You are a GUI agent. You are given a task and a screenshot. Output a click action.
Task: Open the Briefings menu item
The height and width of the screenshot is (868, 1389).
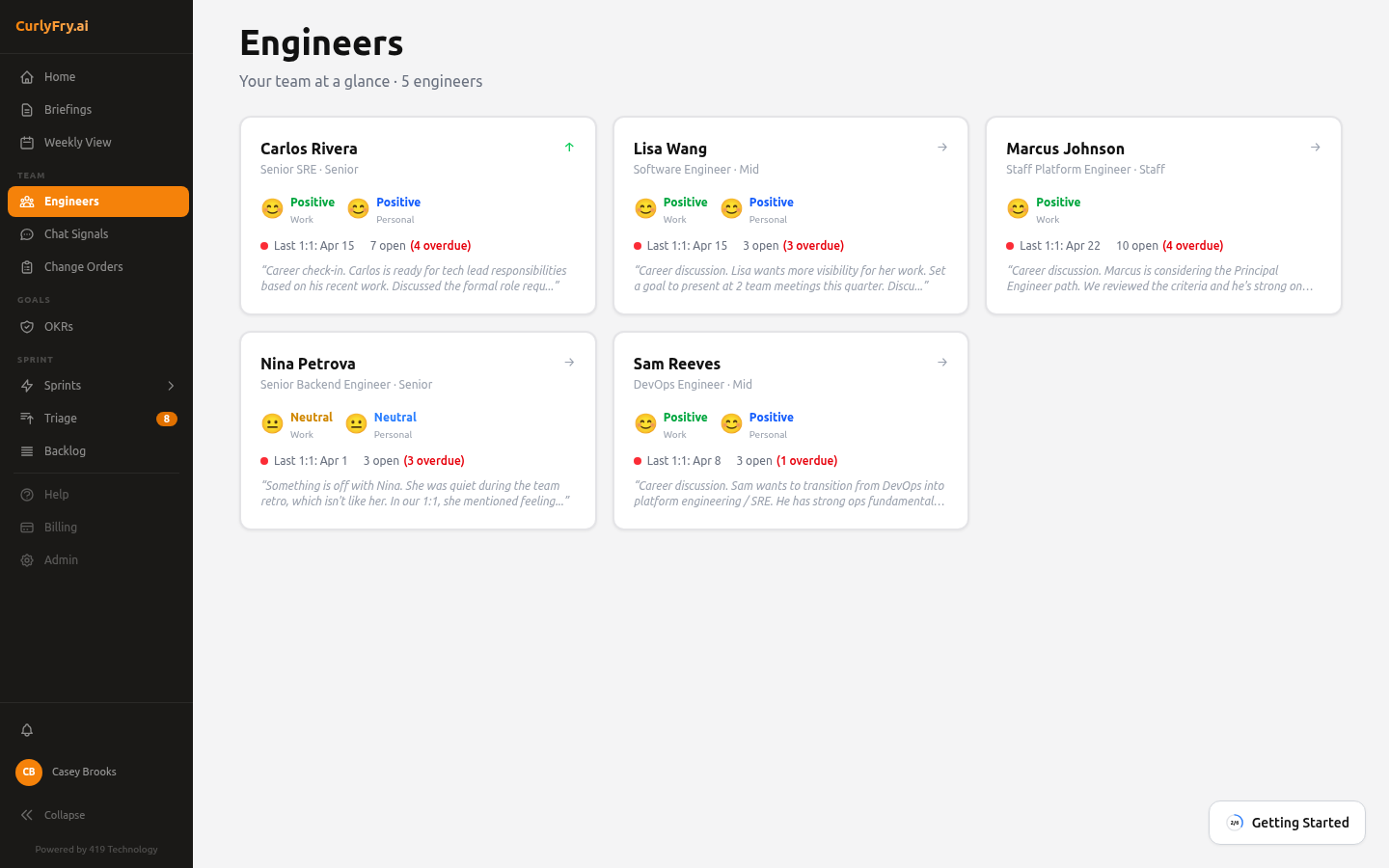tap(98, 110)
